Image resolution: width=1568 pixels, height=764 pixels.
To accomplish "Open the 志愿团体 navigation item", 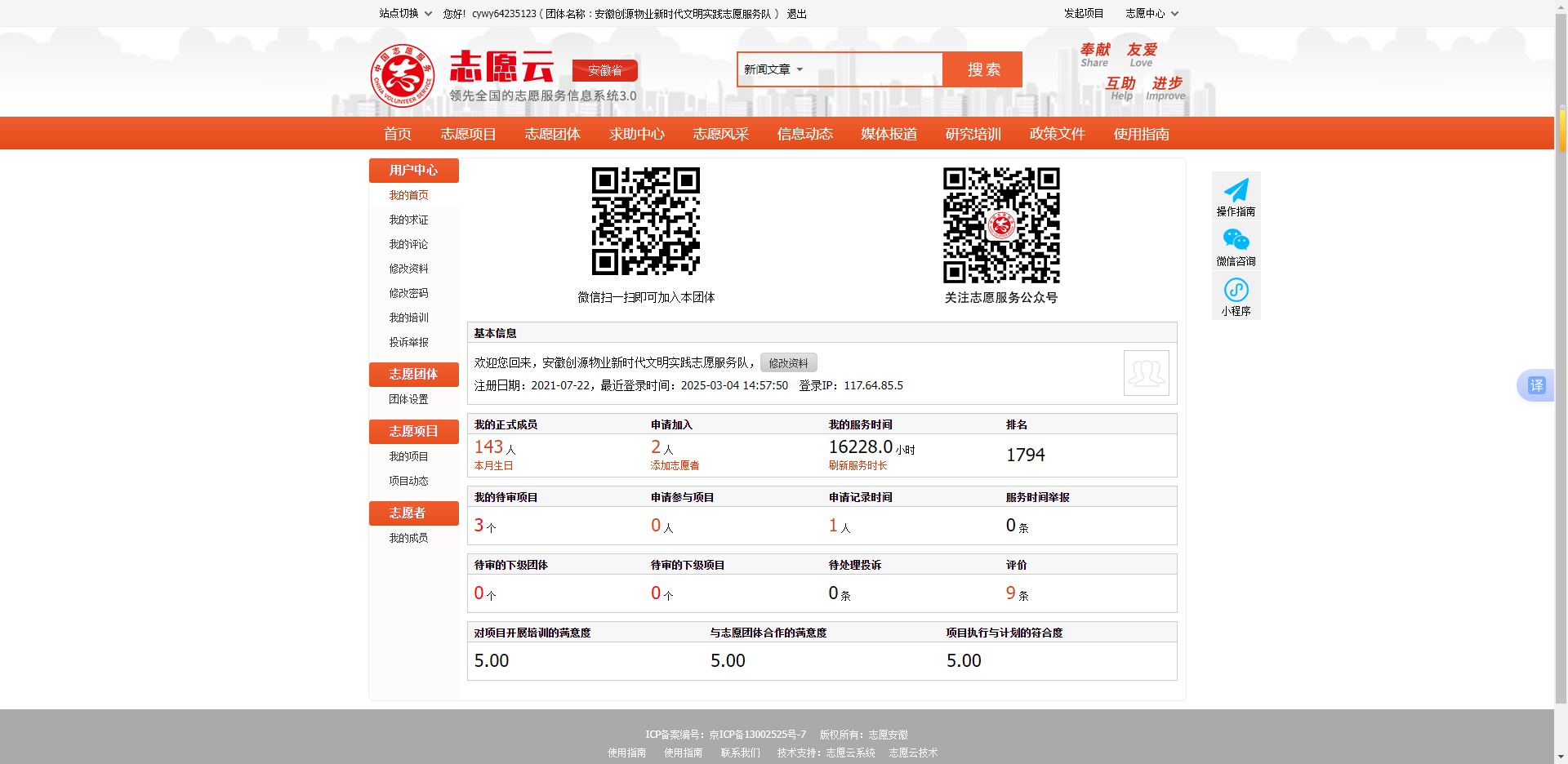I will point(553,134).
